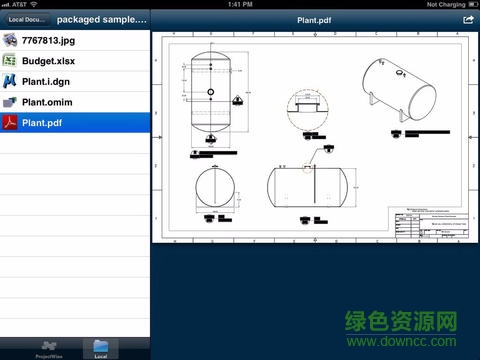
Task: Switch to the ProjectWise tab
Action: coord(49,349)
